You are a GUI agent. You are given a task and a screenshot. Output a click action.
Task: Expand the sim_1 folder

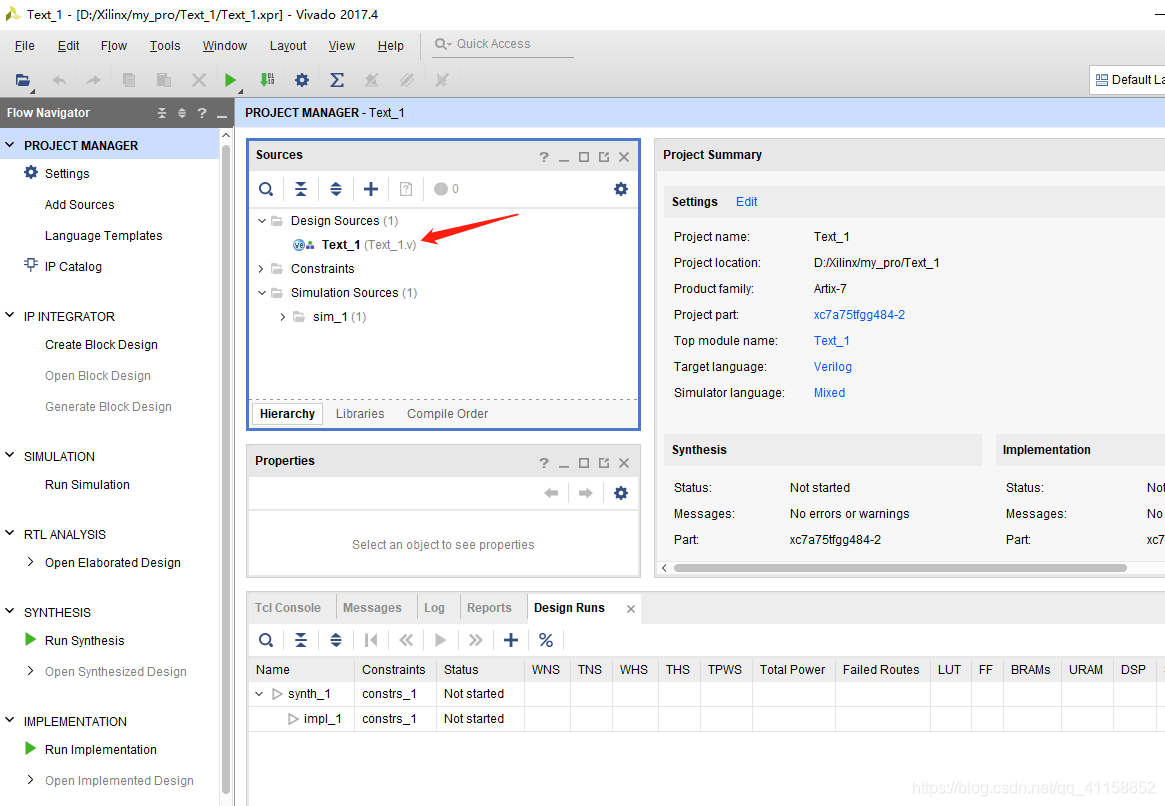coord(283,316)
